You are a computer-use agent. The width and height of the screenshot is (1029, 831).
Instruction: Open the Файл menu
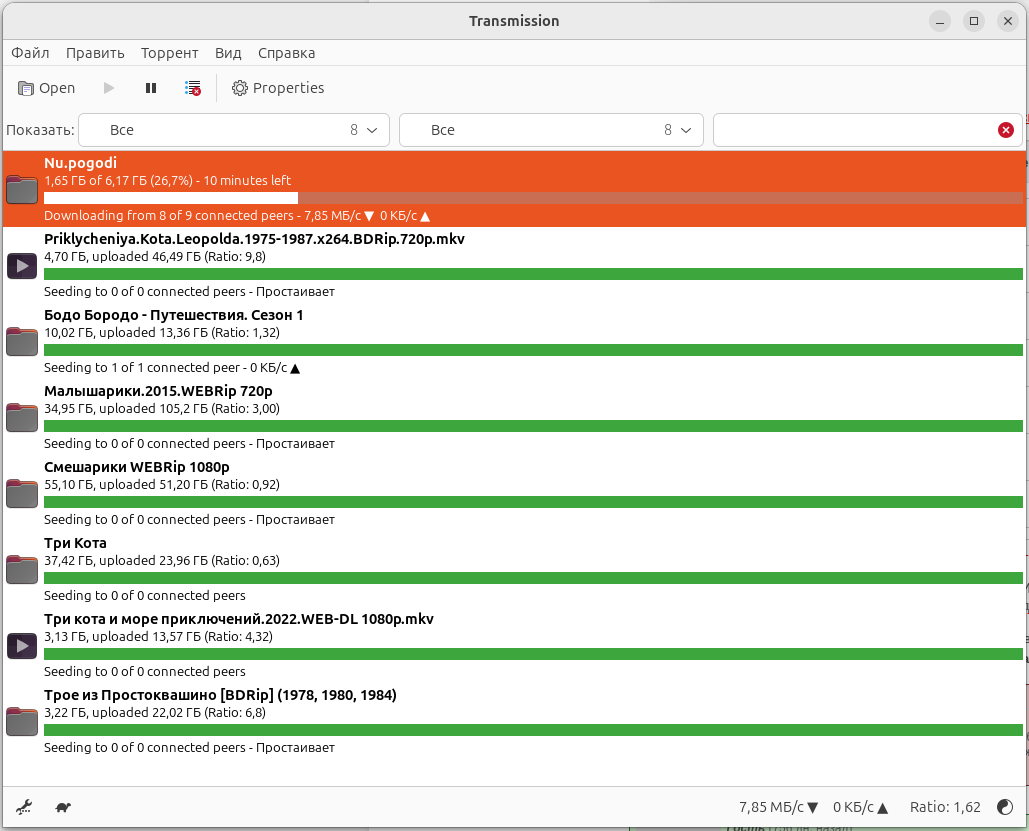point(30,53)
